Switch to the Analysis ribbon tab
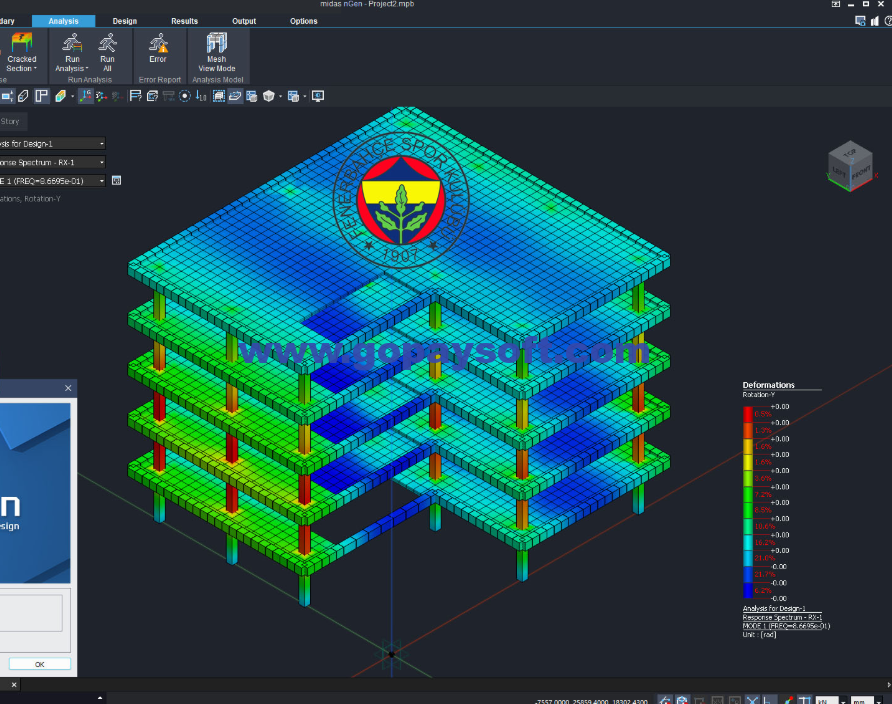Viewport: 892px width, 704px height. (x=63, y=21)
